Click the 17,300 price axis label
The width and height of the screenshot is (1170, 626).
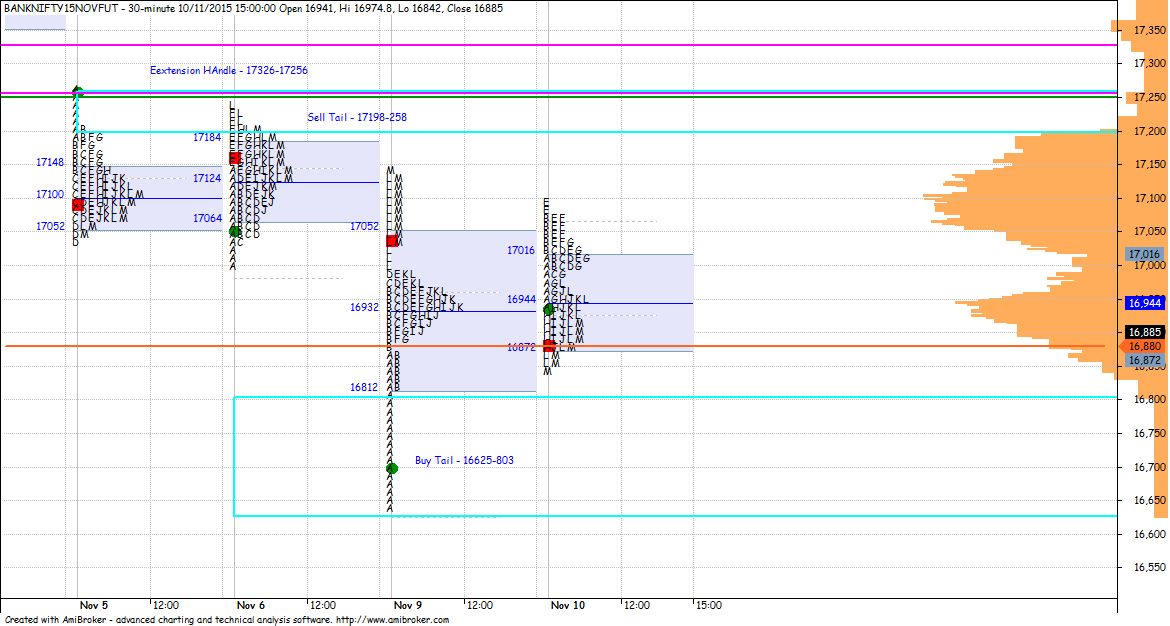tap(1150, 63)
